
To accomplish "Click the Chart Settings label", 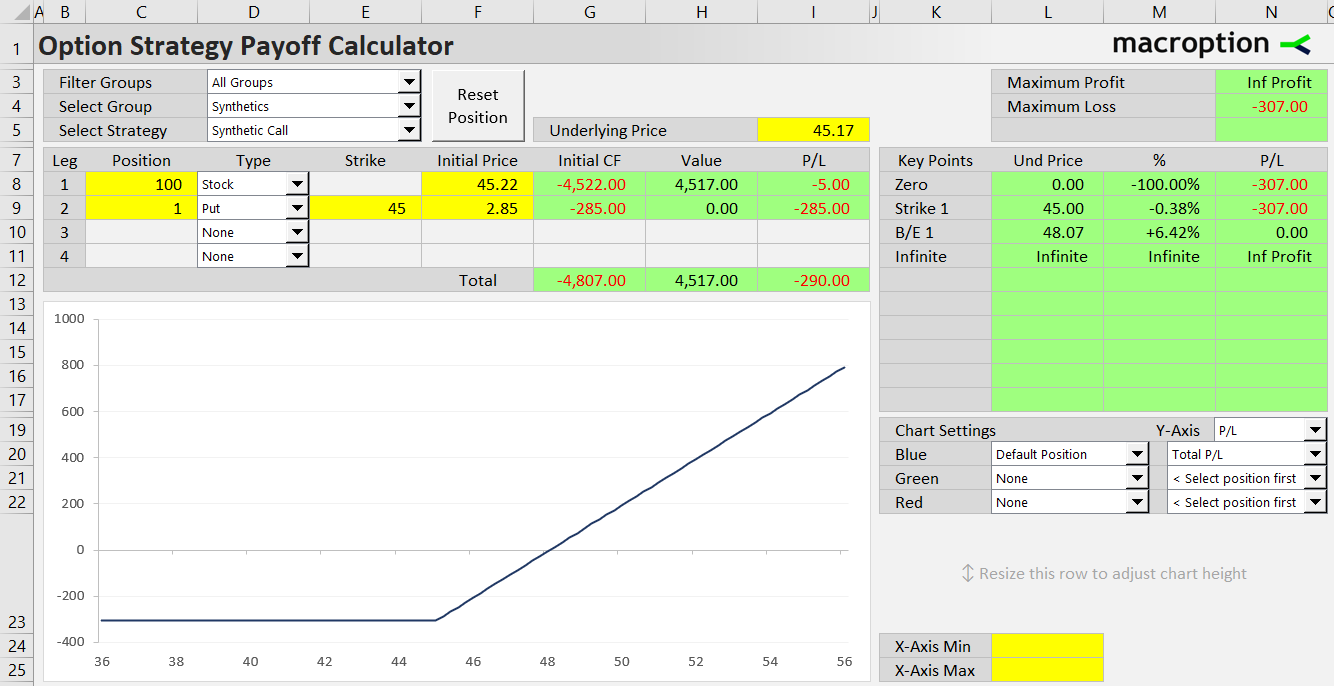I will [945, 430].
